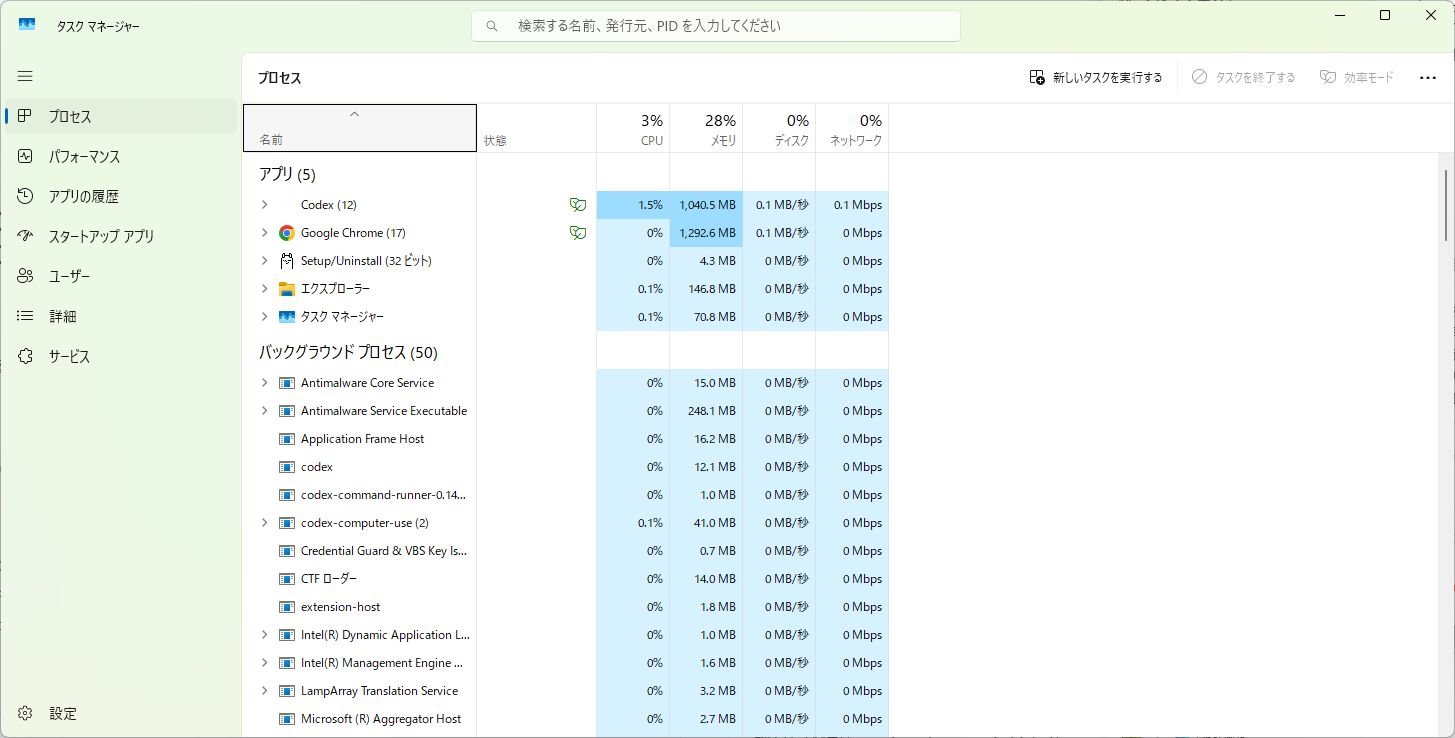This screenshot has height=738, width=1455.
Task: Click the Application Frame Host icon
Action: tap(287, 439)
